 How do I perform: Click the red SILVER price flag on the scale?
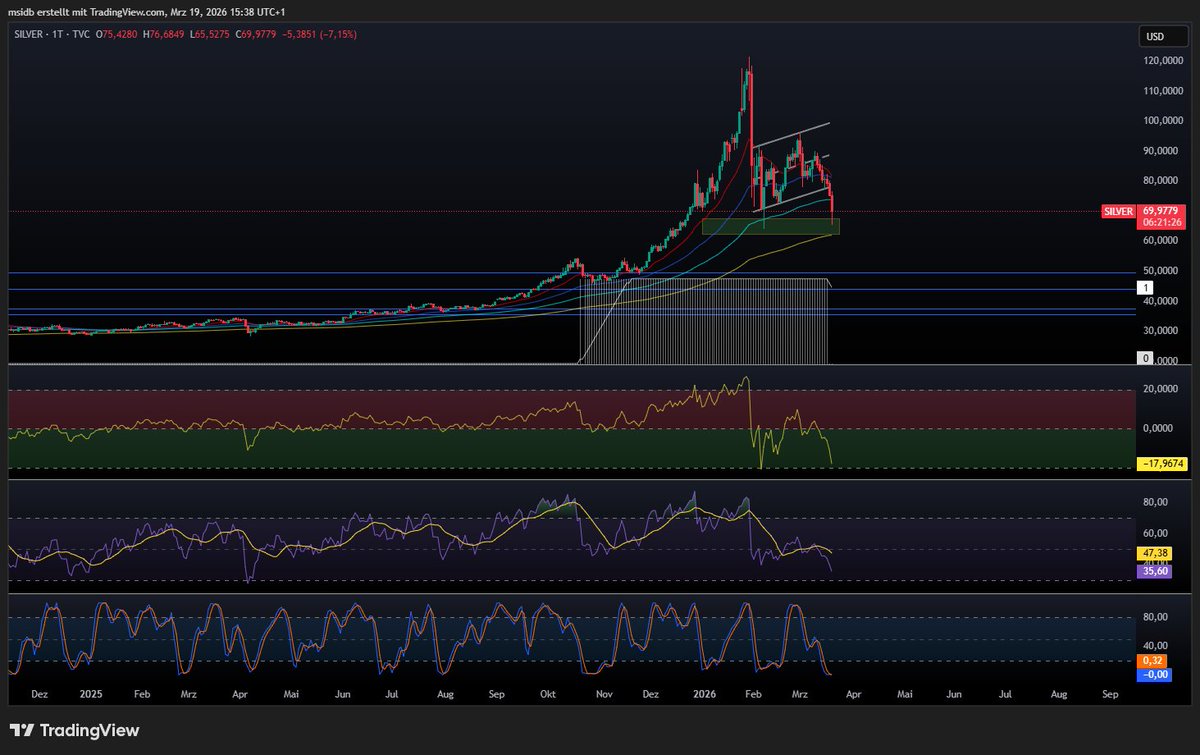click(x=1117, y=211)
